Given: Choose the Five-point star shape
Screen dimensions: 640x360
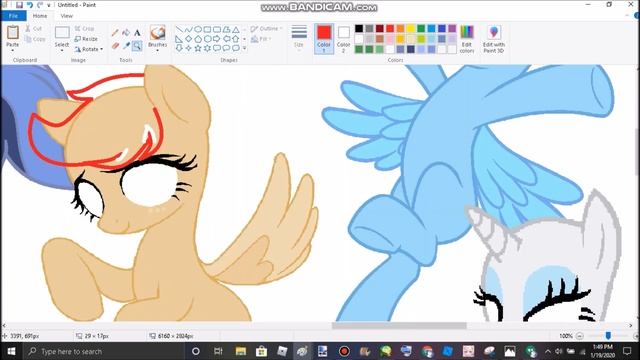Looking at the screenshot, I should coord(198,48).
